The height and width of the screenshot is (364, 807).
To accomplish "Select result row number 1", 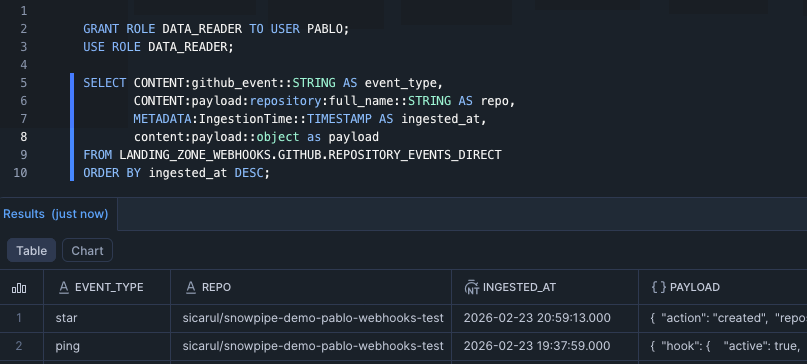I will pos(19,318).
